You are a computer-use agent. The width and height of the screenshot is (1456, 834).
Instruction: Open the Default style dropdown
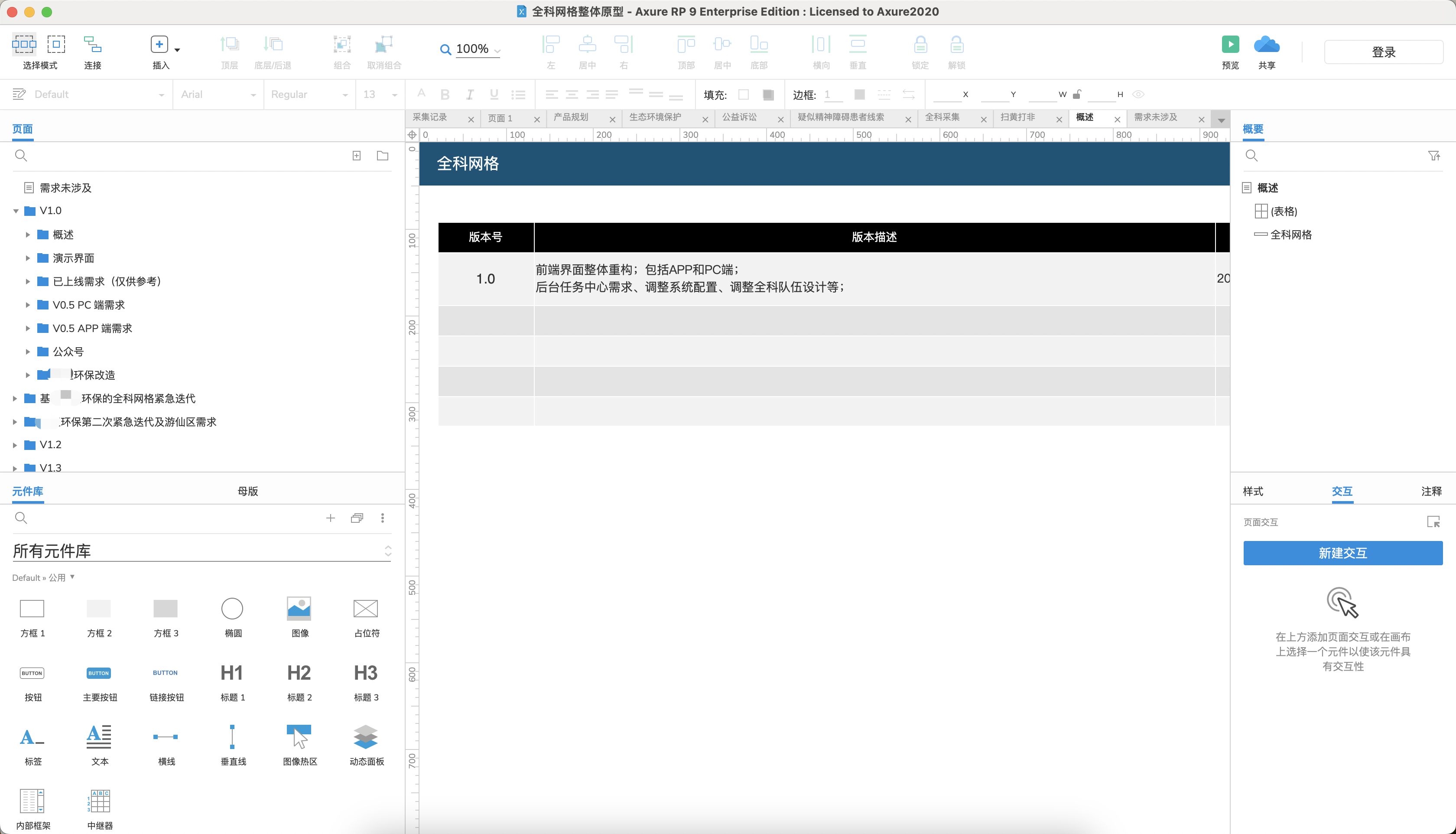click(162, 95)
